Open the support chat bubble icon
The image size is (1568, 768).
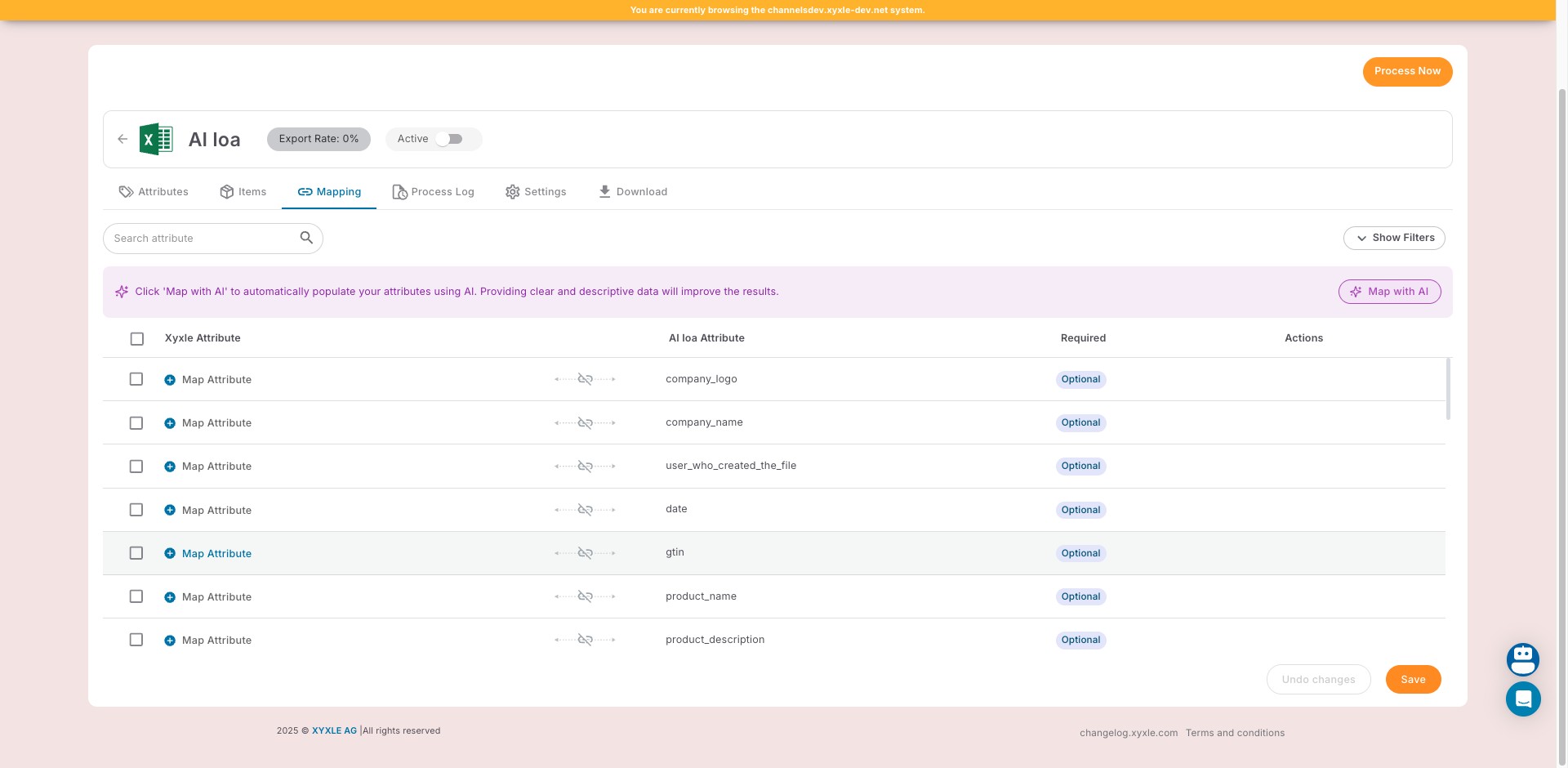[x=1522, y=699]
